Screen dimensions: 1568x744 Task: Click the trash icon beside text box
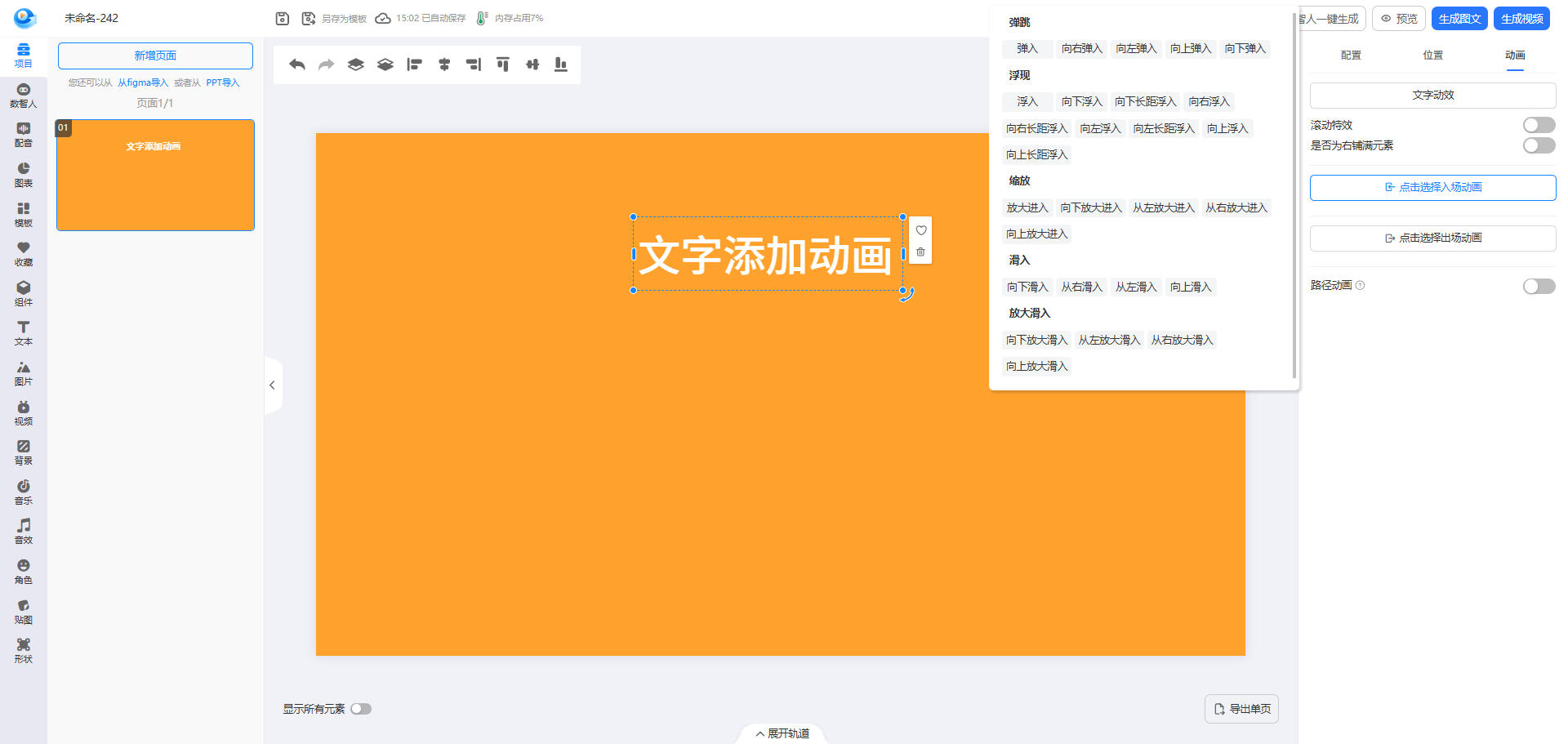920,252
